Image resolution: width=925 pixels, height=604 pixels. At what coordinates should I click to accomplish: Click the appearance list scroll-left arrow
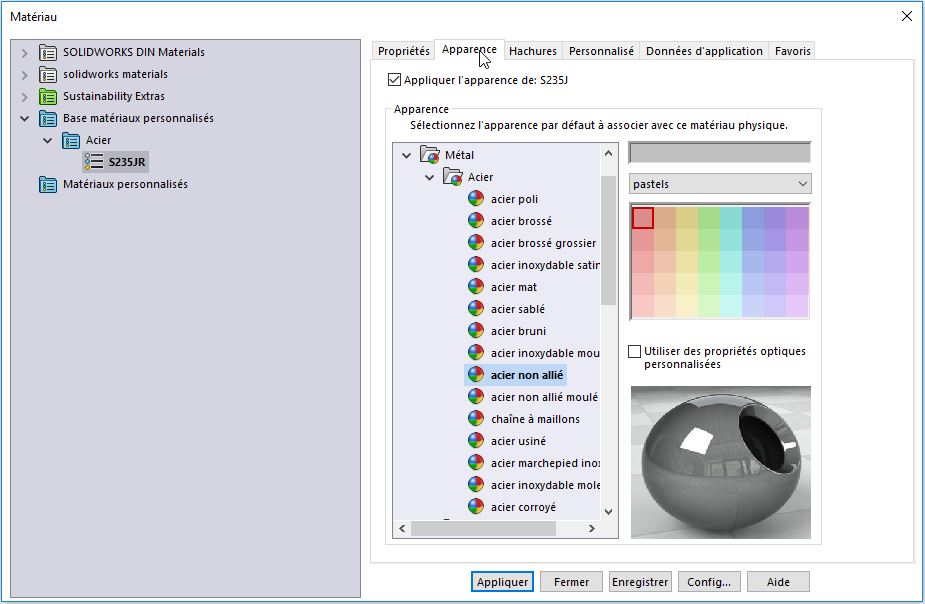(x=402, y=528)
